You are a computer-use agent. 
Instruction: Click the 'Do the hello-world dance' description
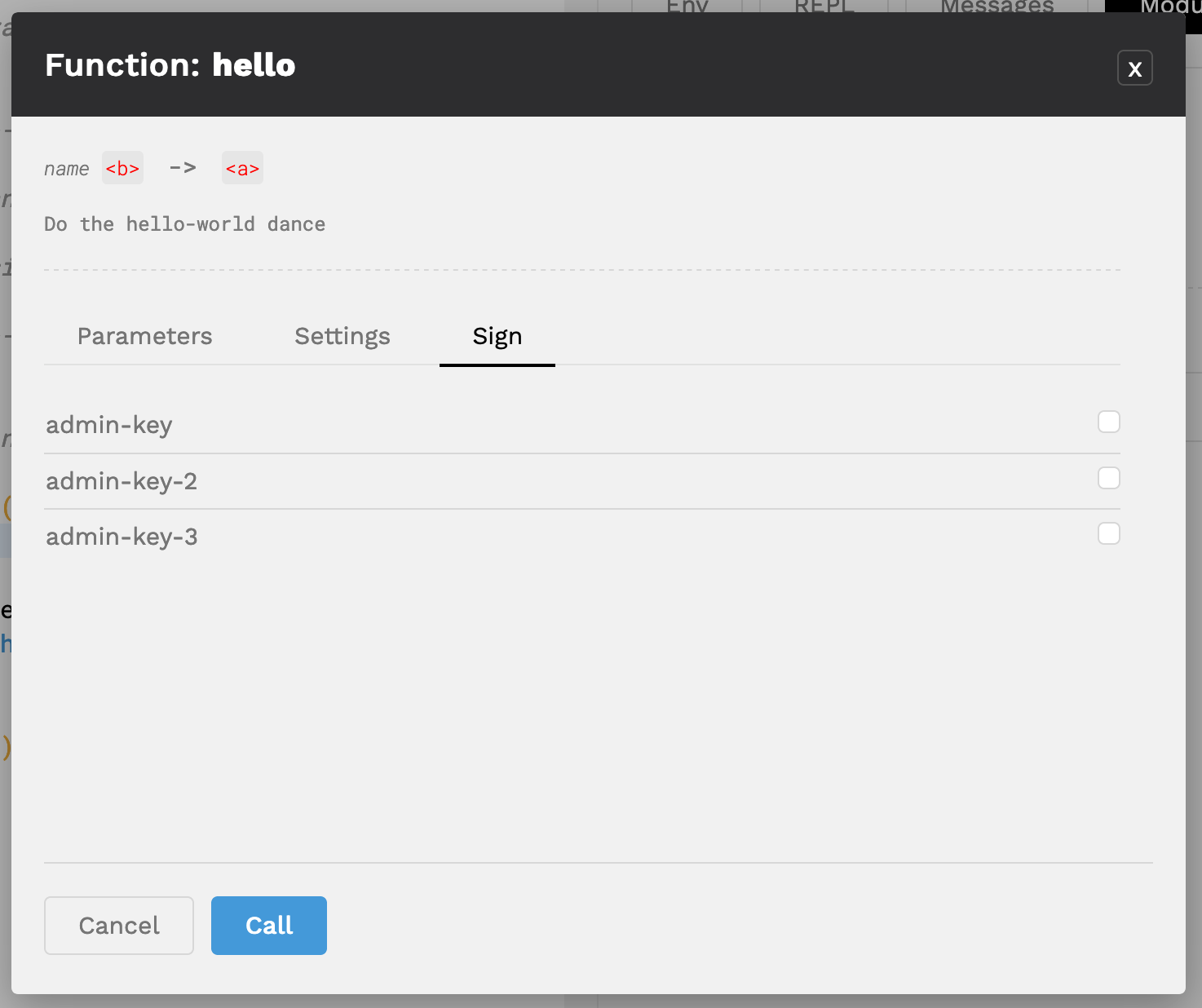pyautogui.click(x=185, y=224)
